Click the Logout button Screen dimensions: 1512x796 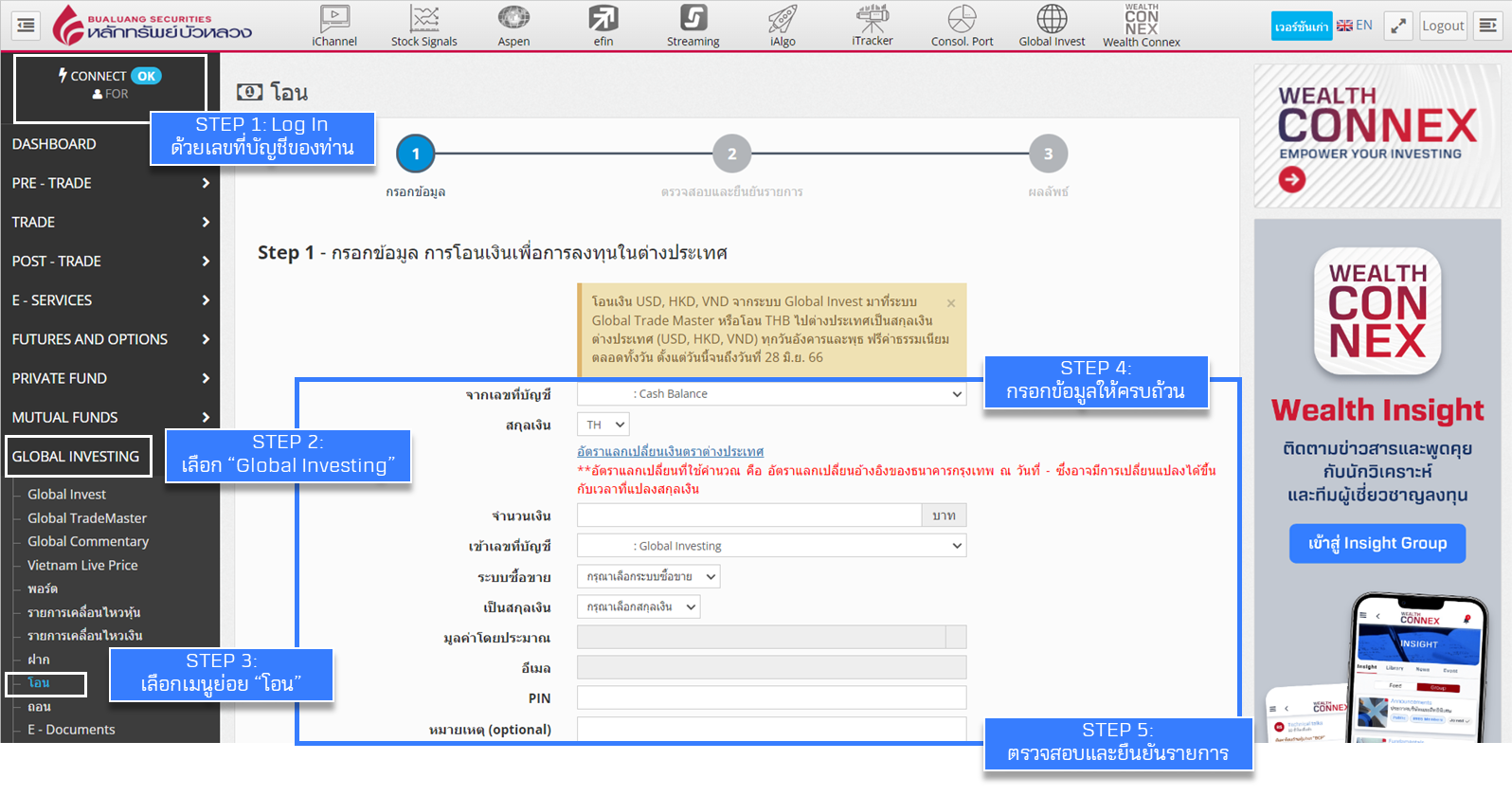coord(1443,27)
